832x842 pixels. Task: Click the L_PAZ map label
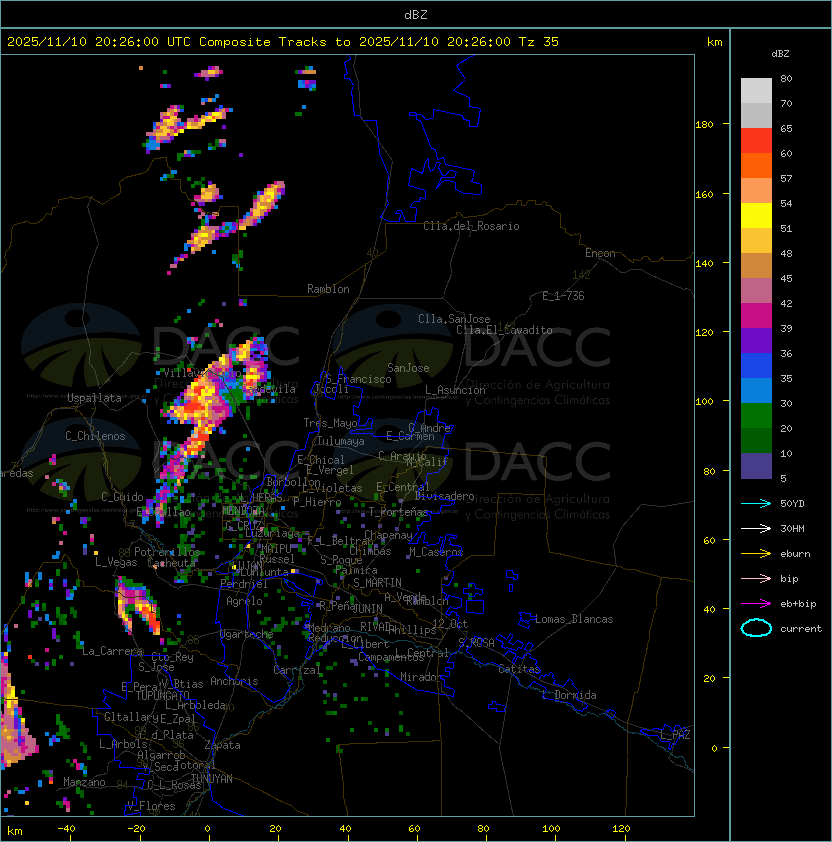tap(675, 735)
